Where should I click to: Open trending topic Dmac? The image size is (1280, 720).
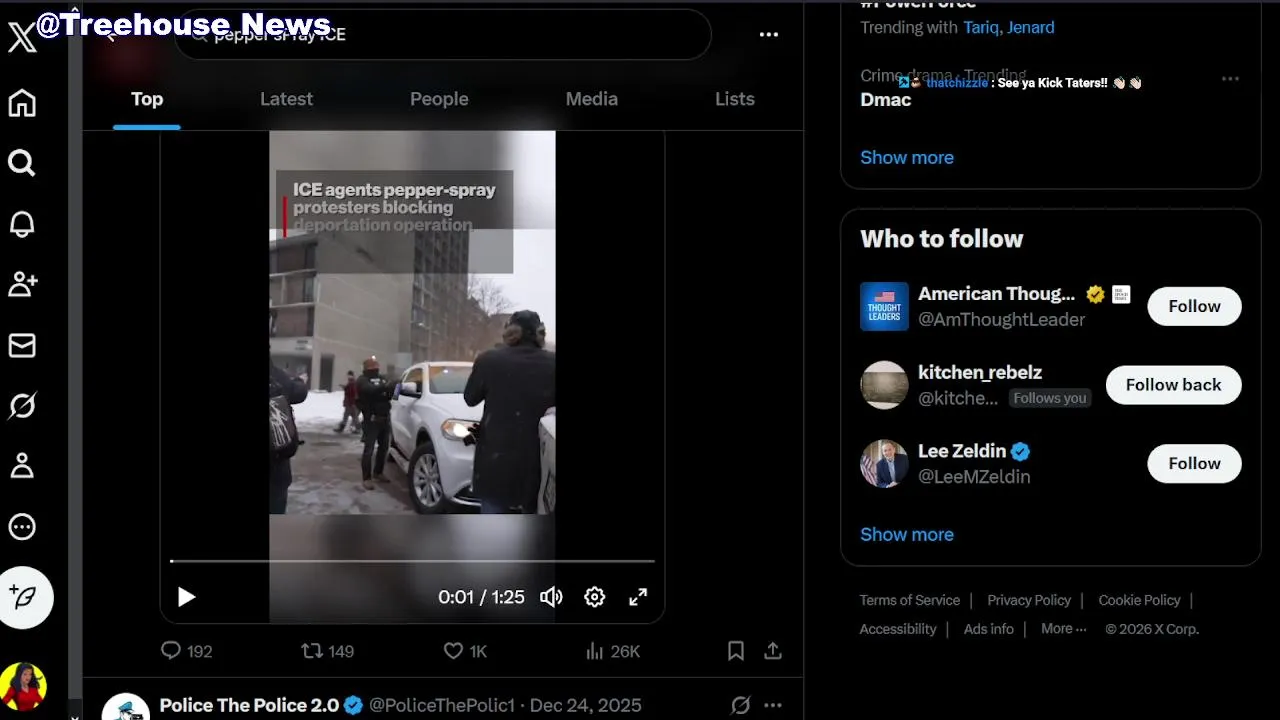pos(886,100)
